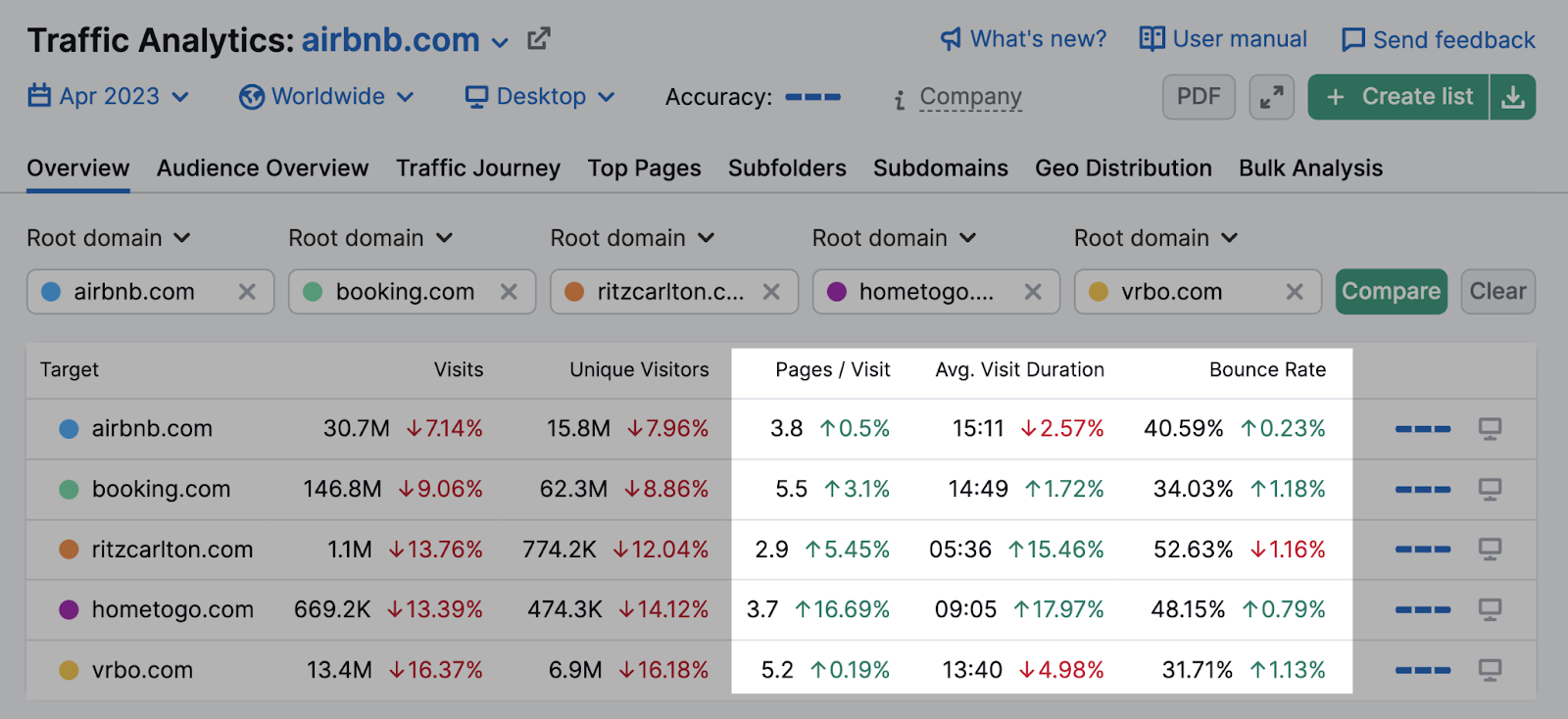1568x719 pixels.
Task: Click the Bounce Rate column header
Action: (x=1267, y=370)
